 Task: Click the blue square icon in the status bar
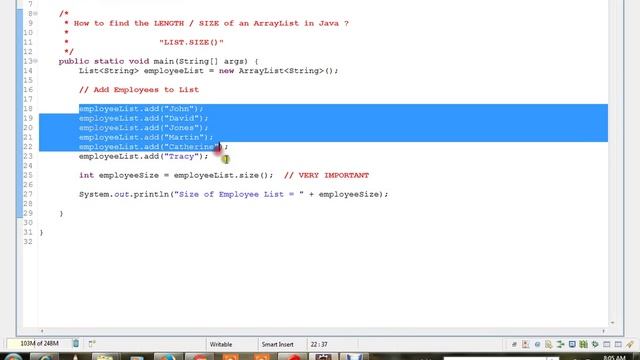pos(572,344)
